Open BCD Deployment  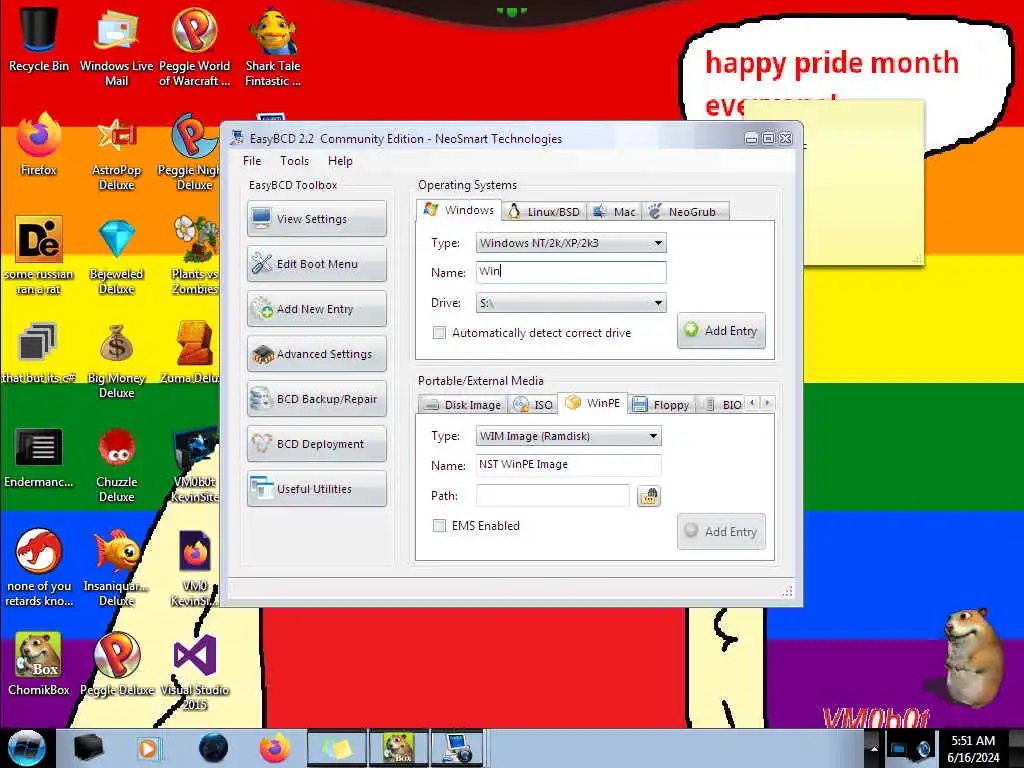(317, 444)
